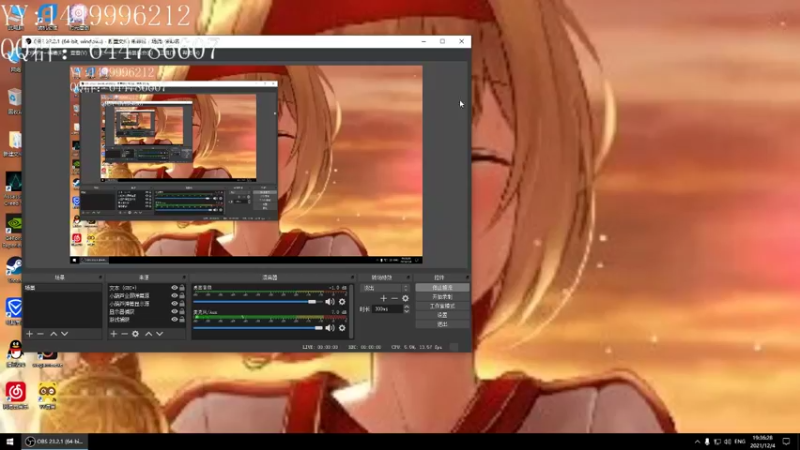Click the Desktop Audio volume slider

pyautogui.click(x=258, y=302)
